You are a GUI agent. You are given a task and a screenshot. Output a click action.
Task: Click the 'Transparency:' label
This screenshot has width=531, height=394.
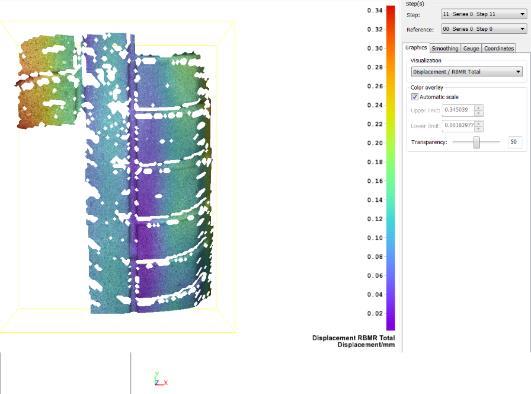429,142
